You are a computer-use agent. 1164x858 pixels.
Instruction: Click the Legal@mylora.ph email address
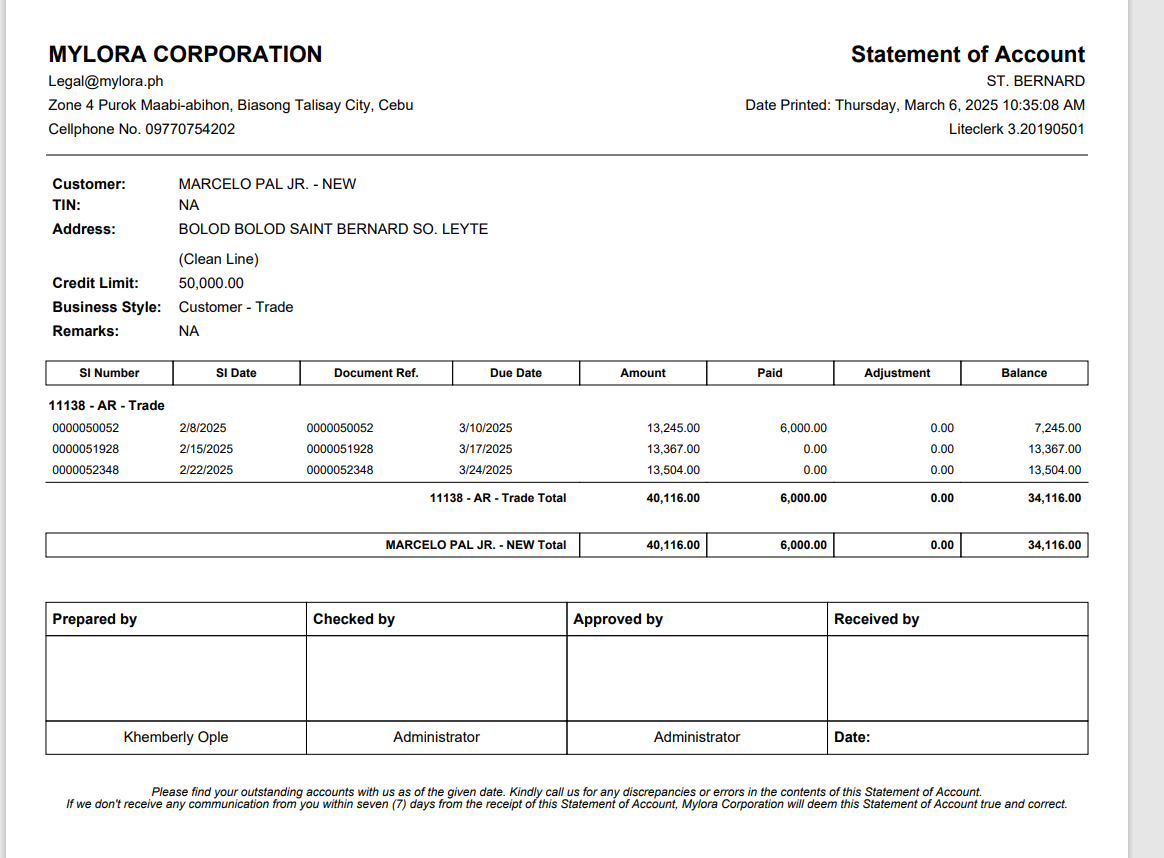[x=106, y=81]
